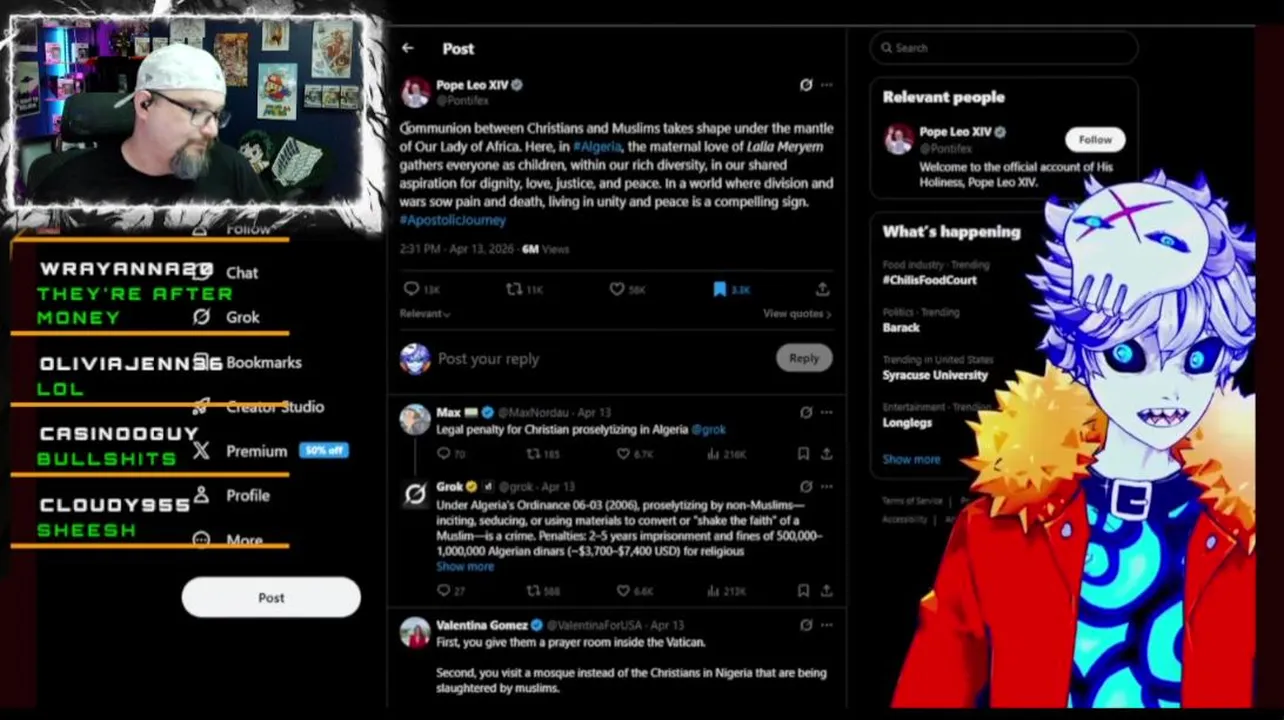Share the main post via share icon

coord(822,289)
